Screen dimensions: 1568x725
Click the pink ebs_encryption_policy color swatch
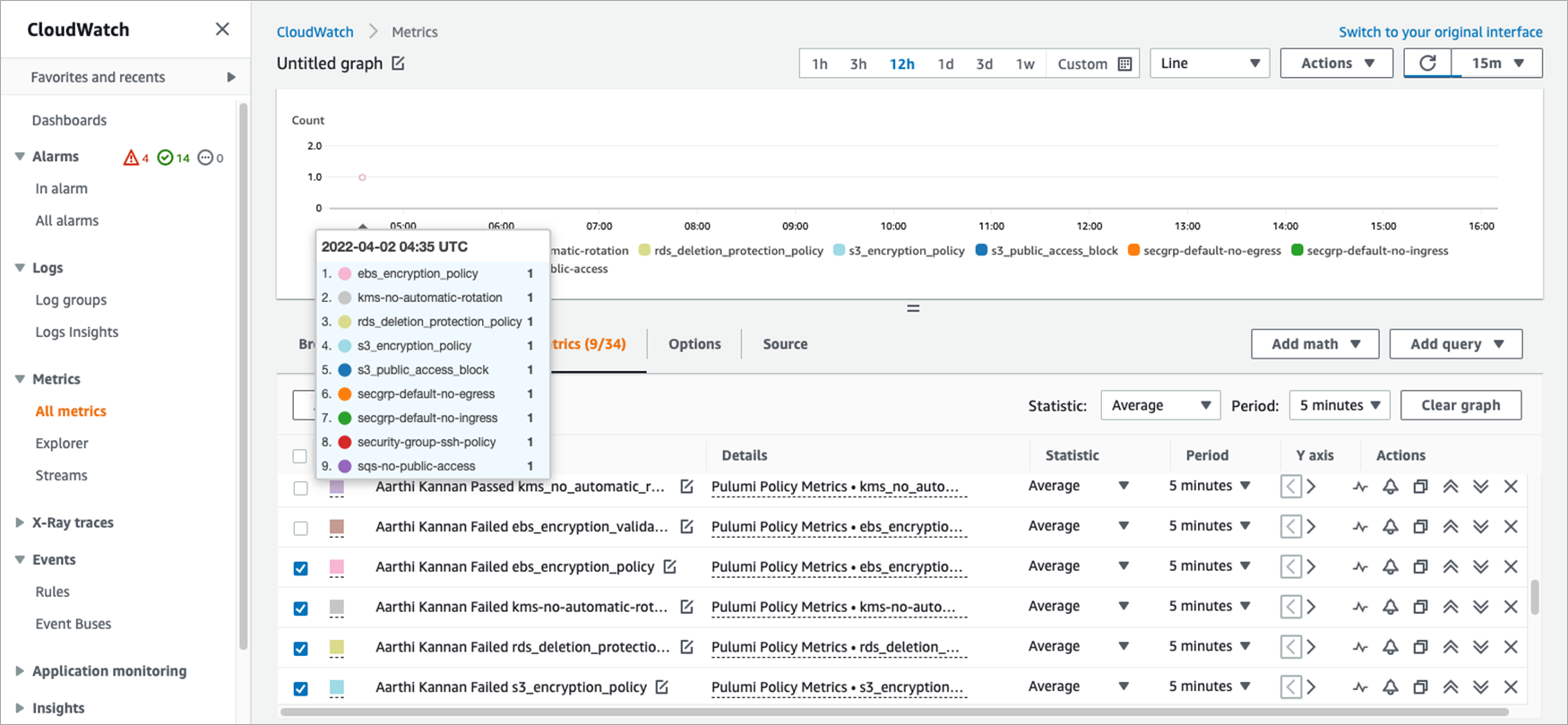(337, 567)
